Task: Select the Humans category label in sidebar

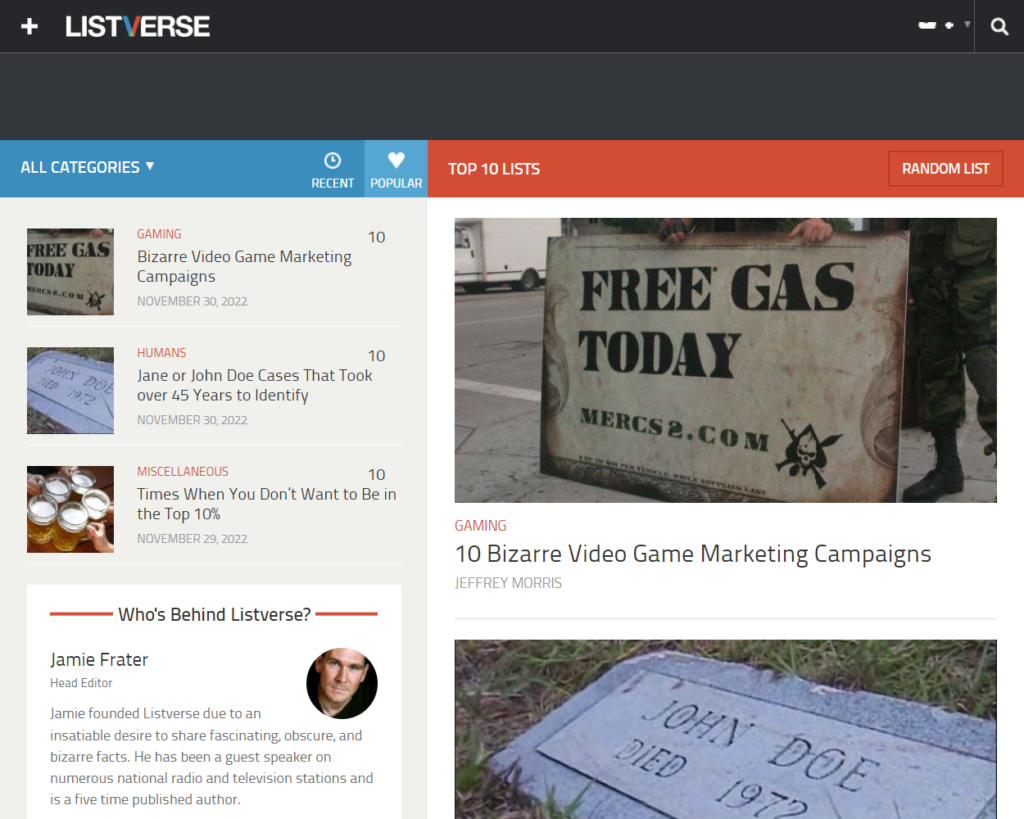Action: (x=161, y=353)
